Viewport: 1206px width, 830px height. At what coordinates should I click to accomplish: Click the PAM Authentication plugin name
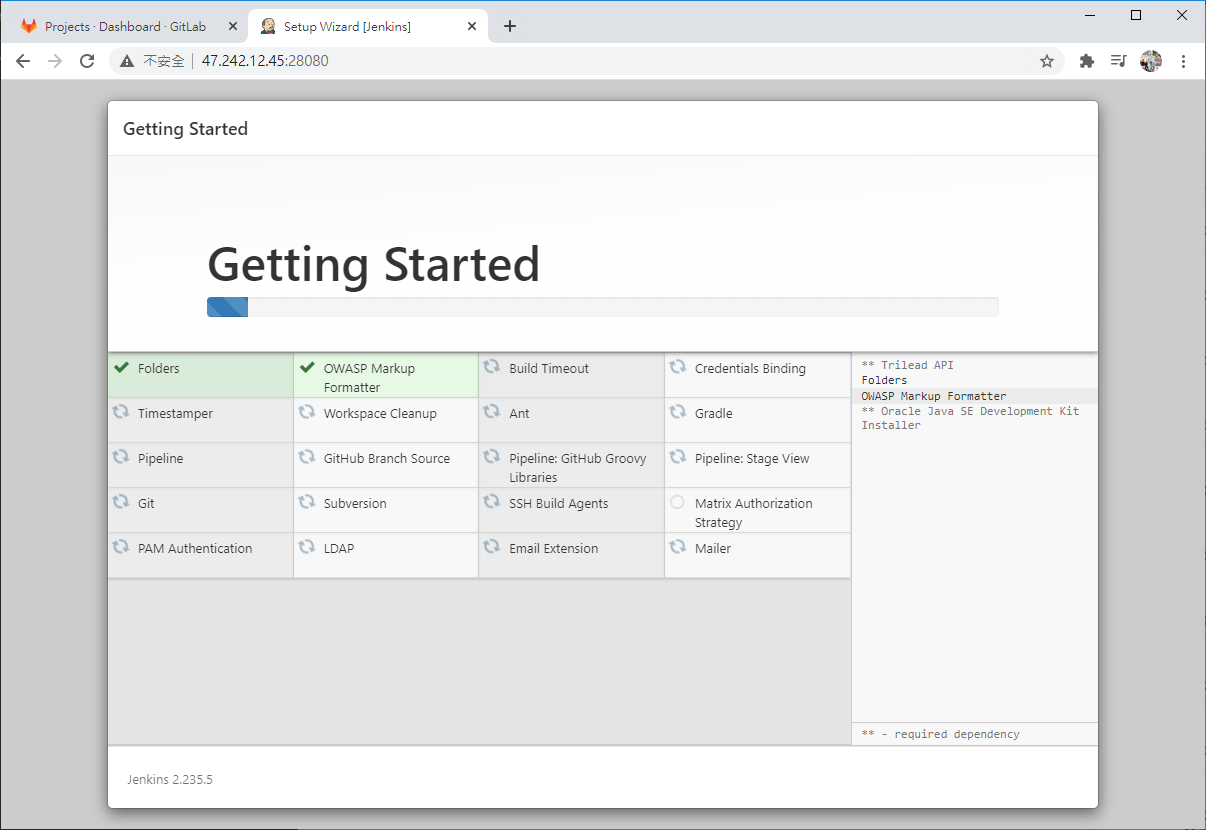pyautogui.click(x=195, y=548)
